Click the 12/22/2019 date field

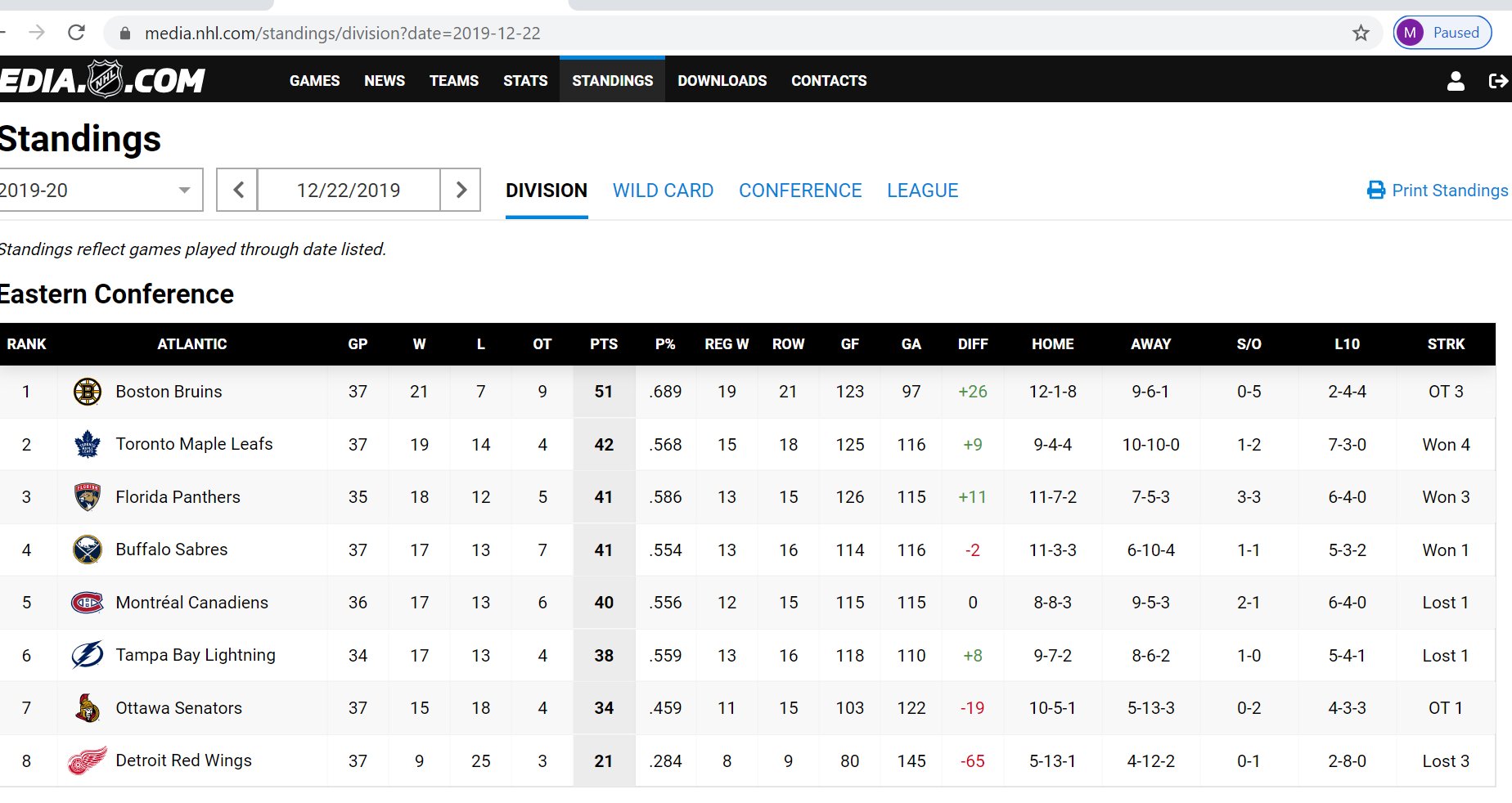click(x=349, y=190)
